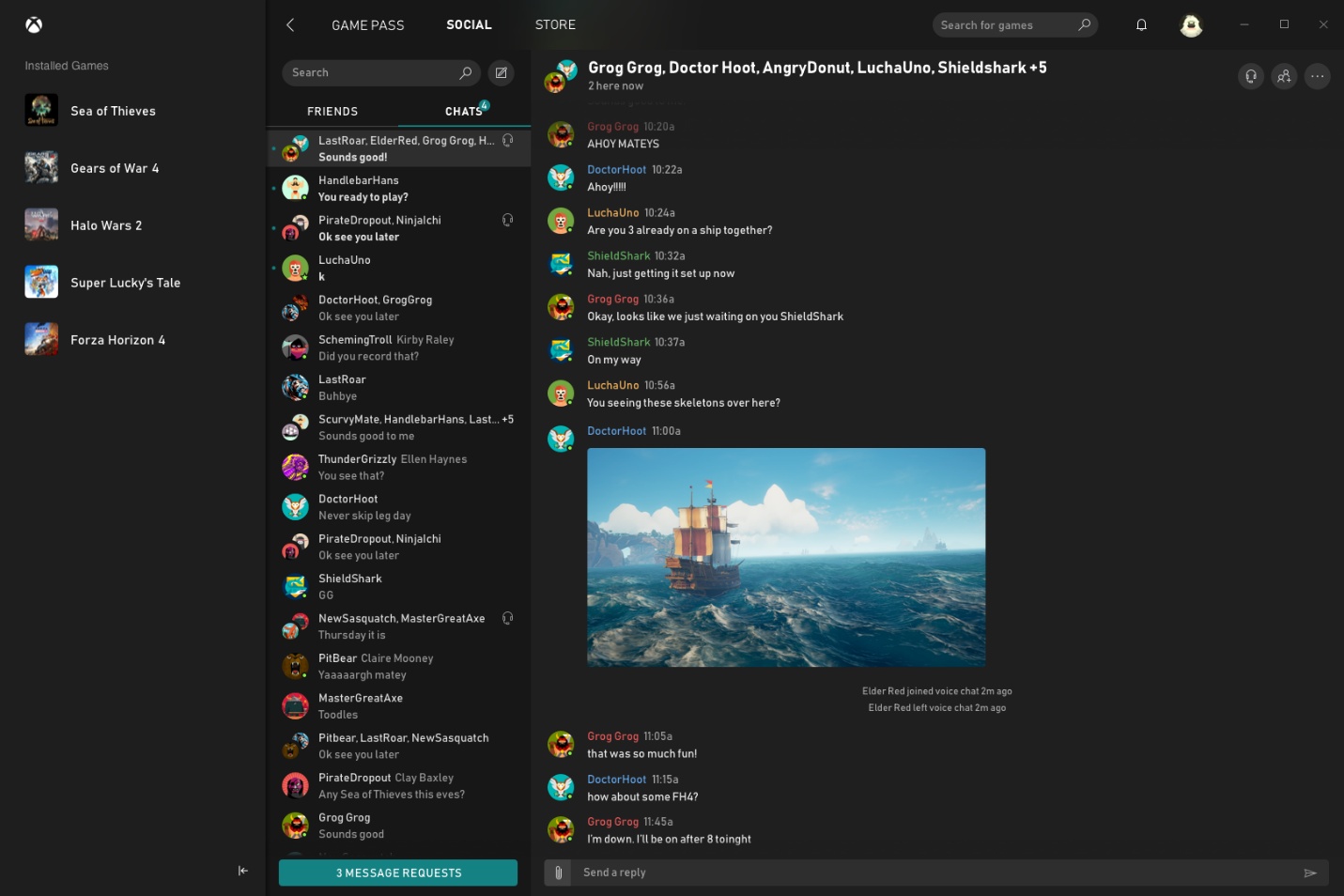View the 3 message requests

pyautogui.click(x=398, y=873)
